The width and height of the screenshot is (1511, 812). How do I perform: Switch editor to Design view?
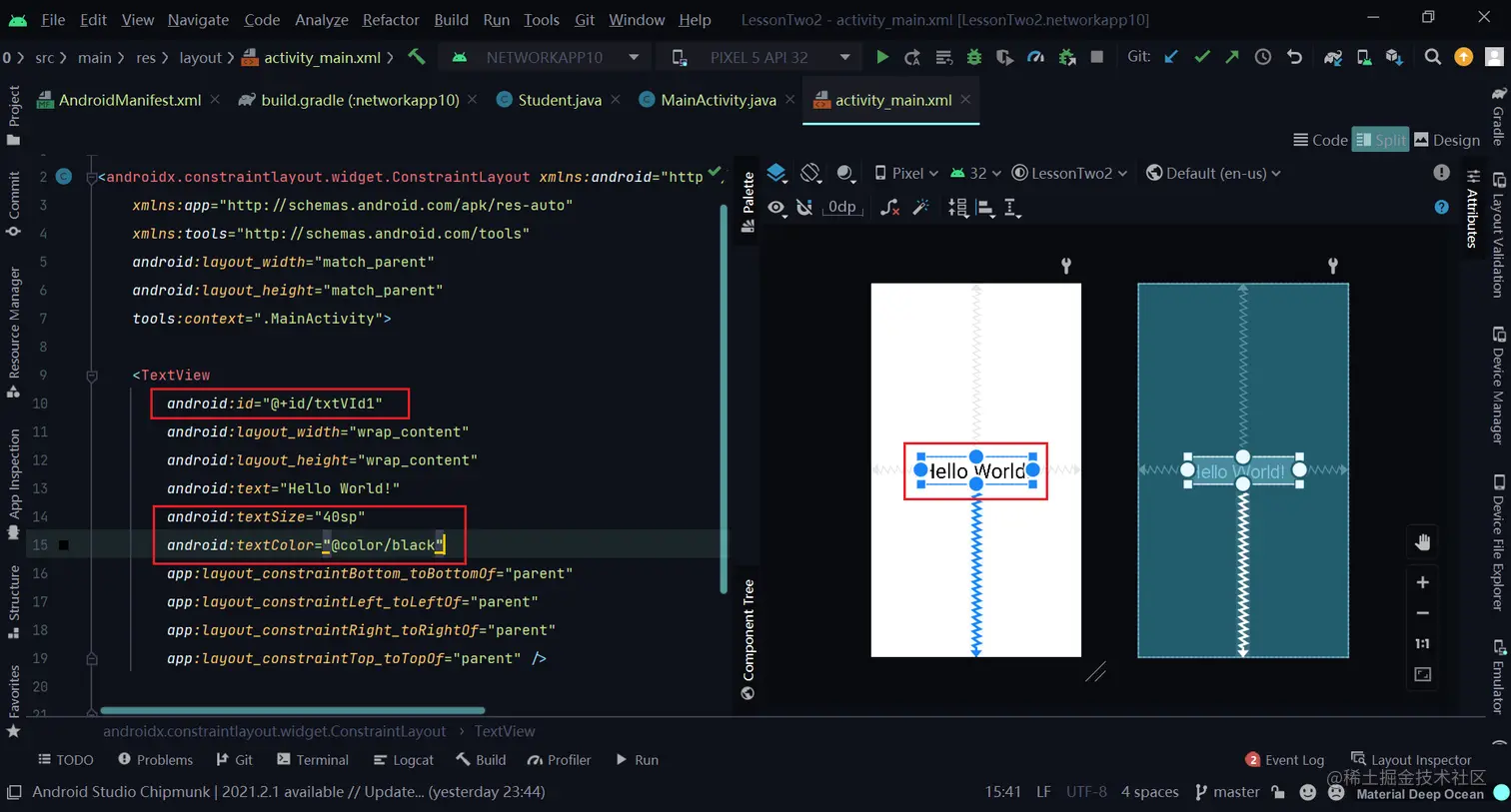coord(1447,140)
